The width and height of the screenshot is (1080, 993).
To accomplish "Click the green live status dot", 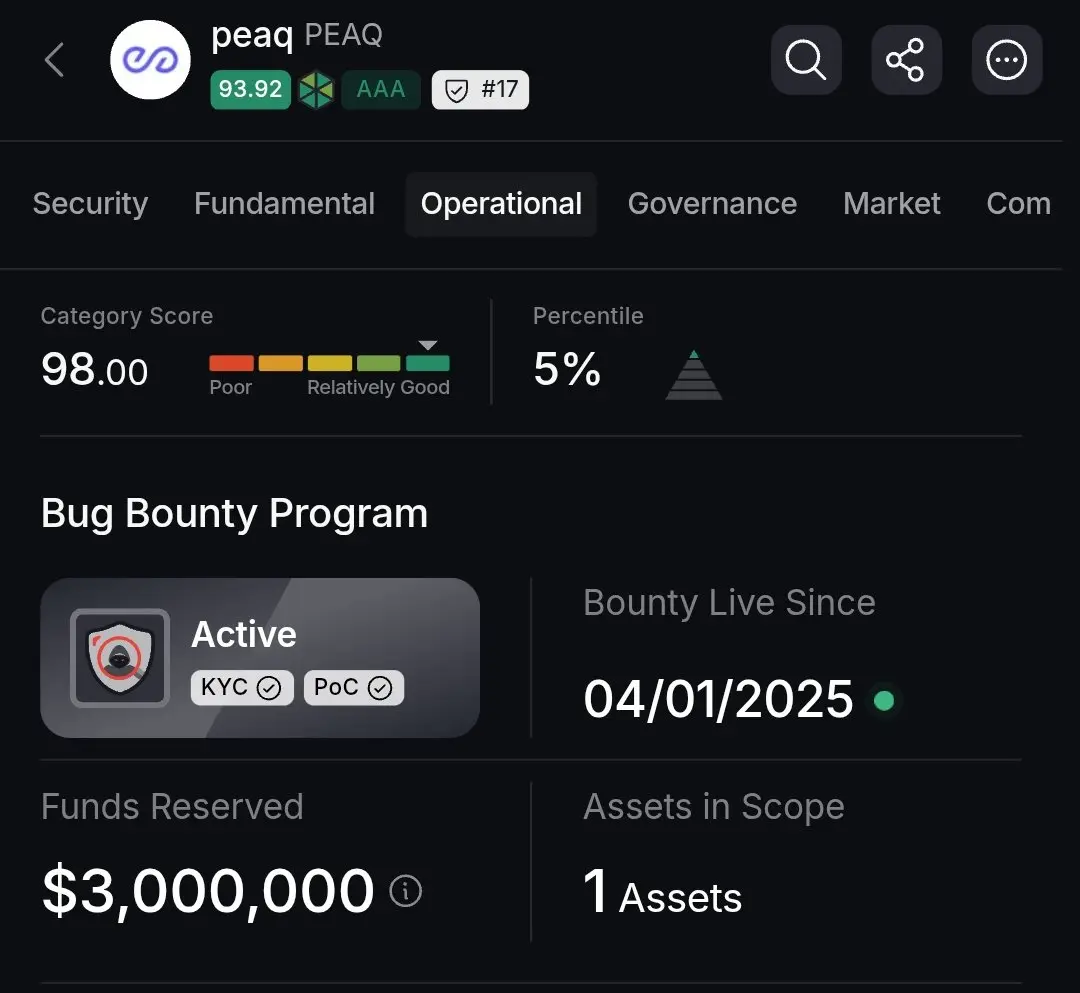I will click(x=884, y=700).
